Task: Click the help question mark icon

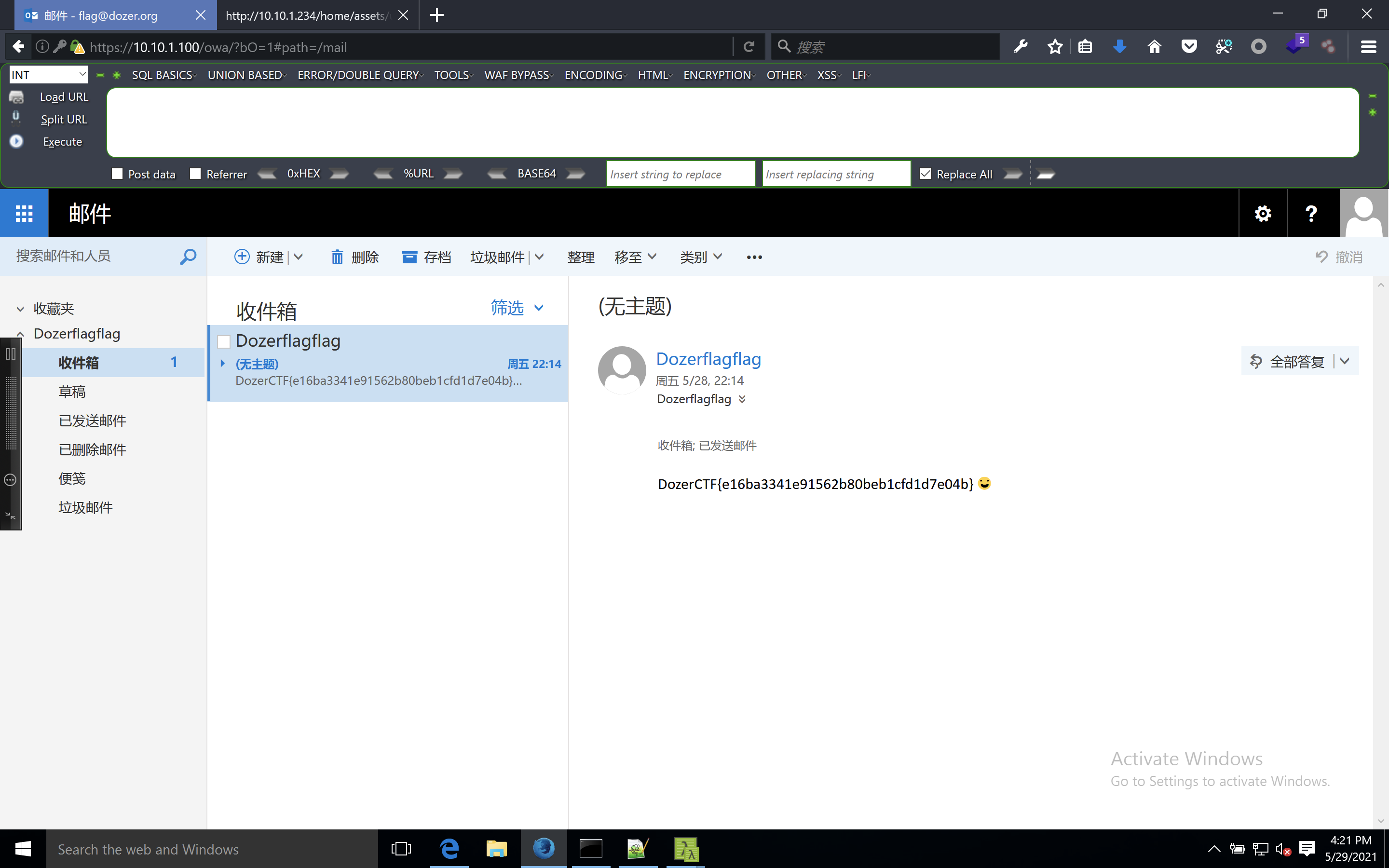Action: 1311,214
